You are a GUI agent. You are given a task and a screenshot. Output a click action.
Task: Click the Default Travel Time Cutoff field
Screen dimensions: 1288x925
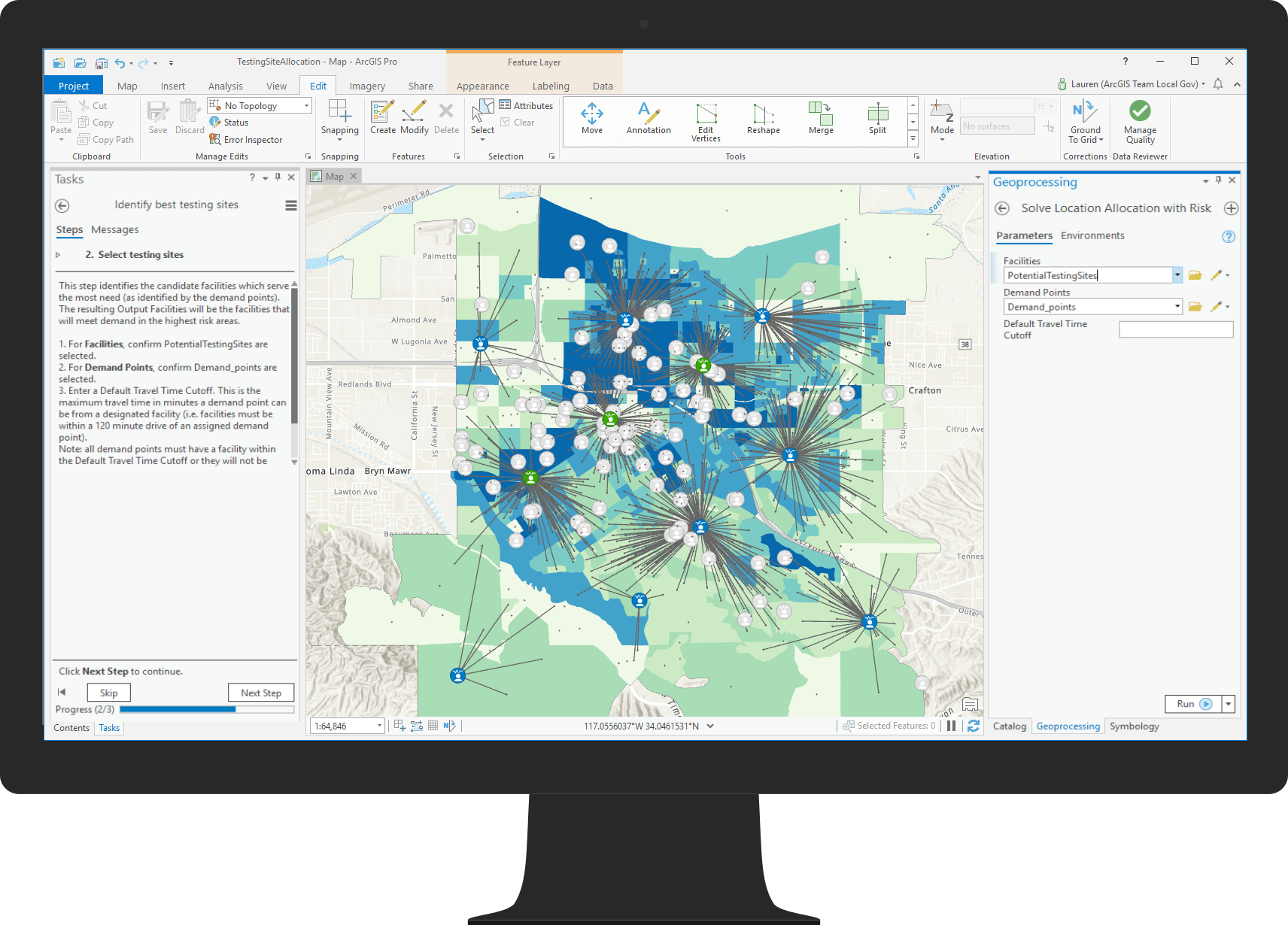pyautogui.click(x=1176, y=329)
